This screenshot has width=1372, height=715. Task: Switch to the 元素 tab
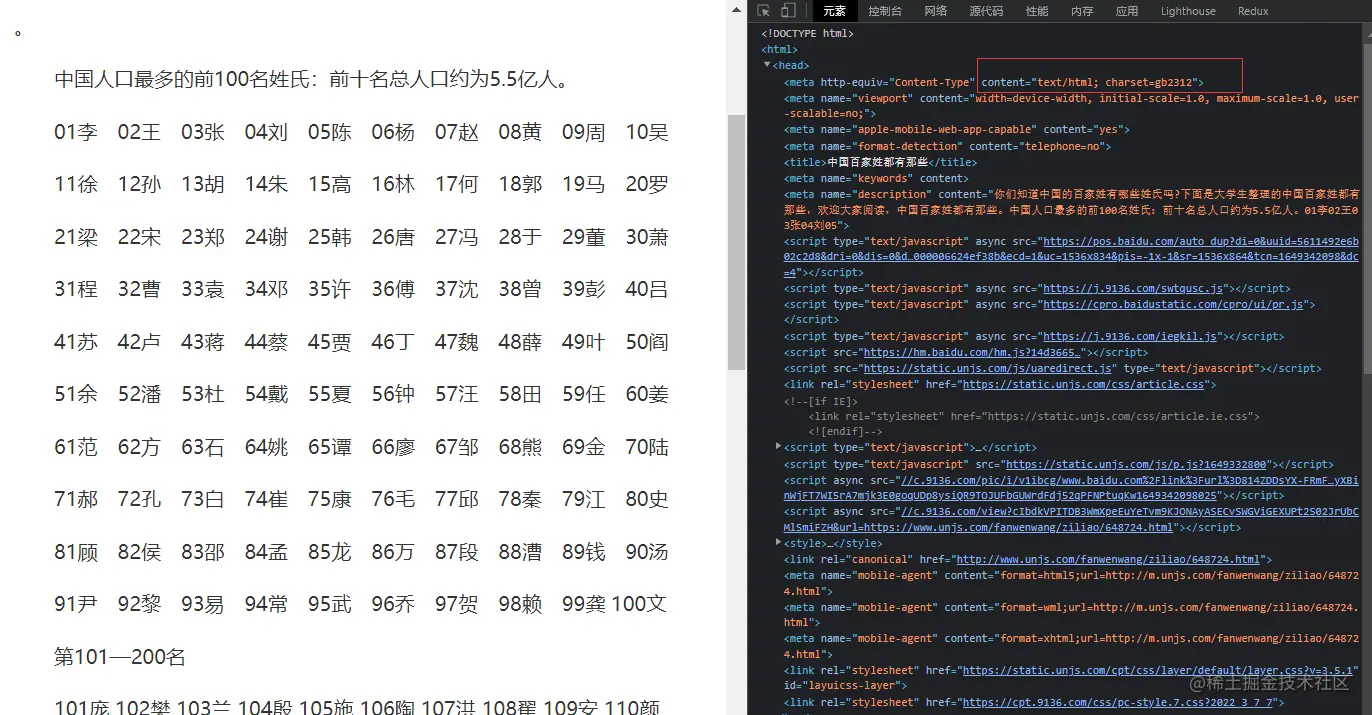835,11
